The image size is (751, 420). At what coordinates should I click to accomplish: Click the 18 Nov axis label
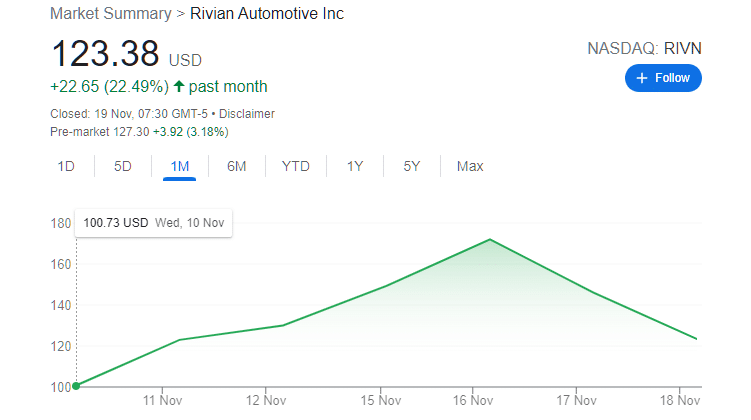pos(680,400)
